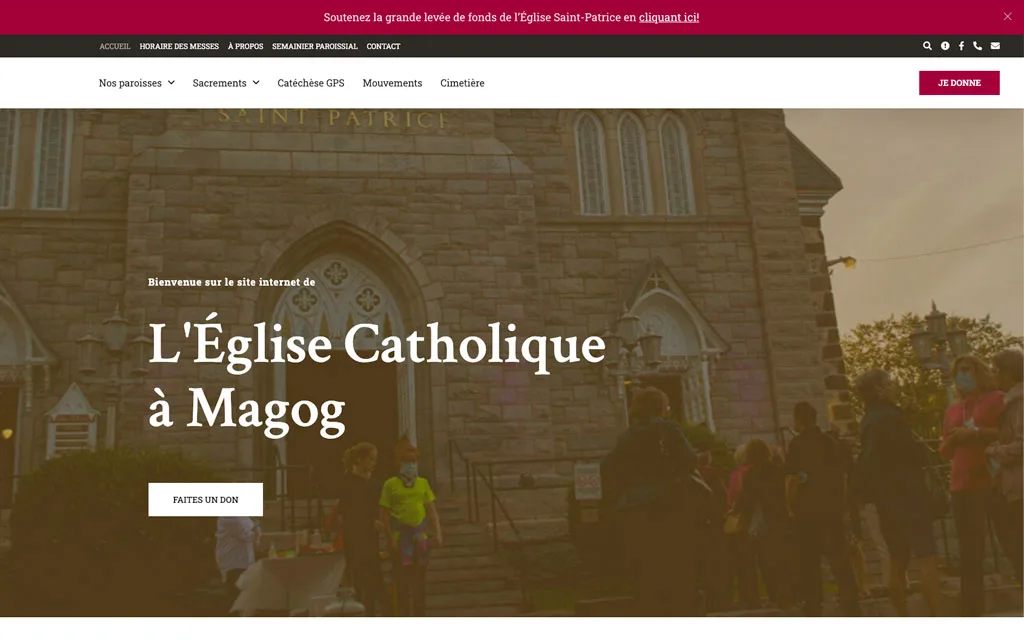
Task: Open the Cimetière menu item
Action: [462, 83]
